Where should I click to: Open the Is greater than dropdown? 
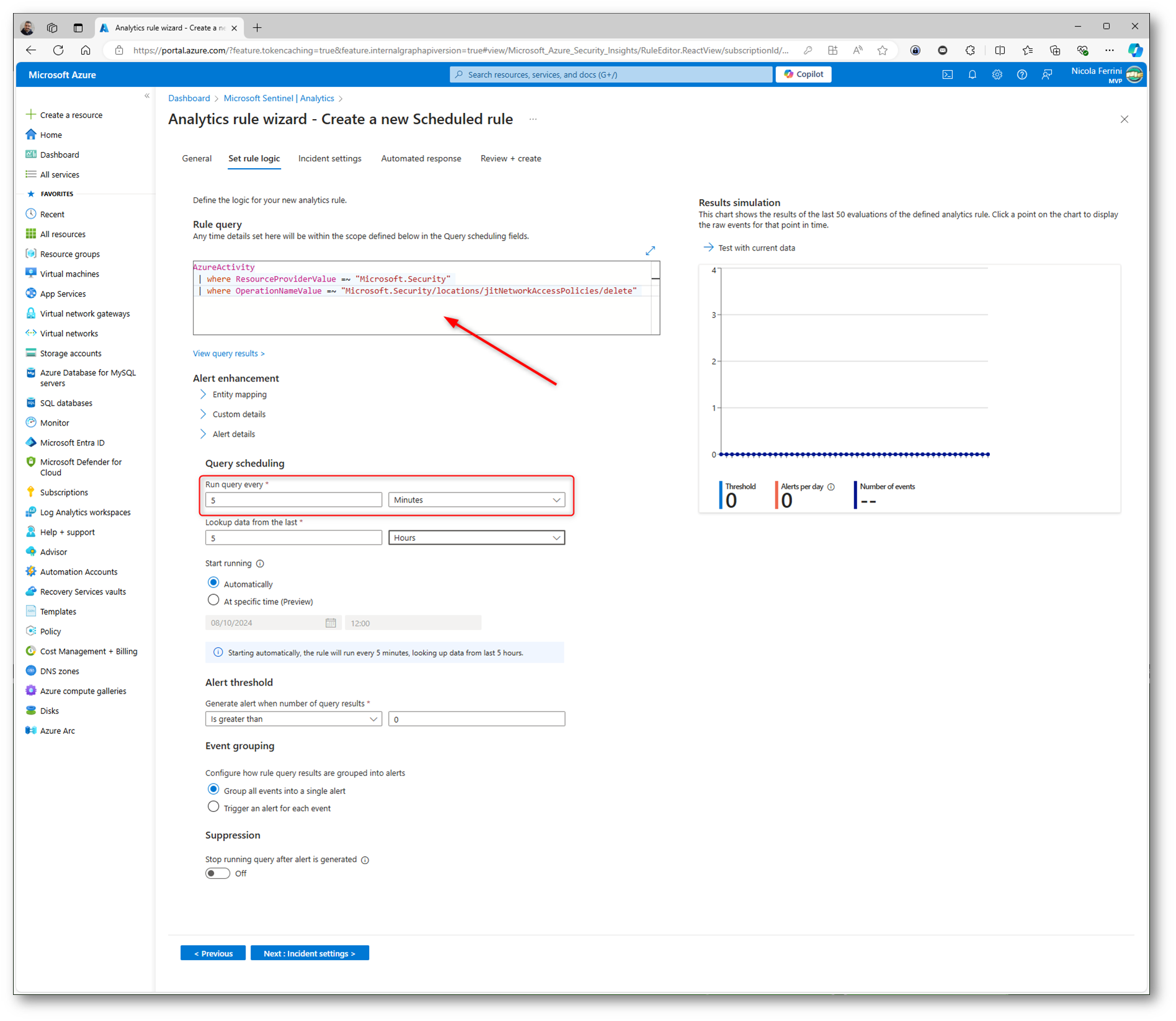point(293,719)
